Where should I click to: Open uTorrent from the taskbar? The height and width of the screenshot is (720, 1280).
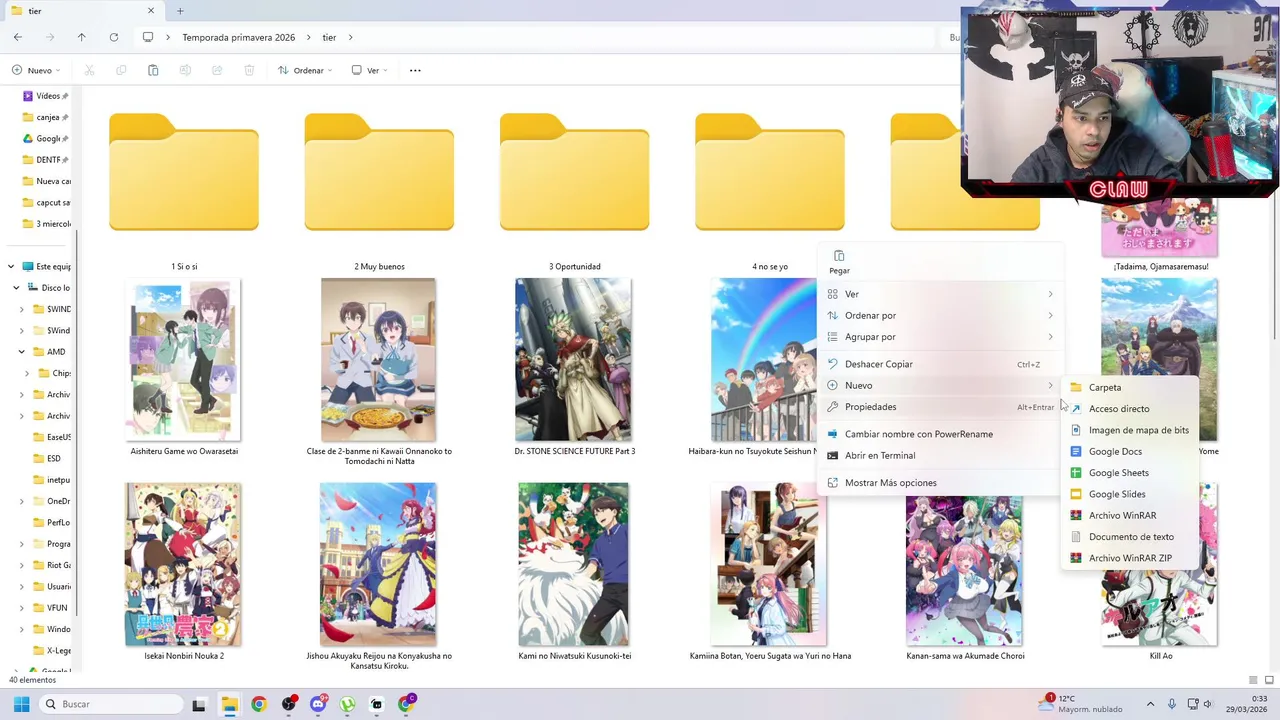[x=347, y=704]
